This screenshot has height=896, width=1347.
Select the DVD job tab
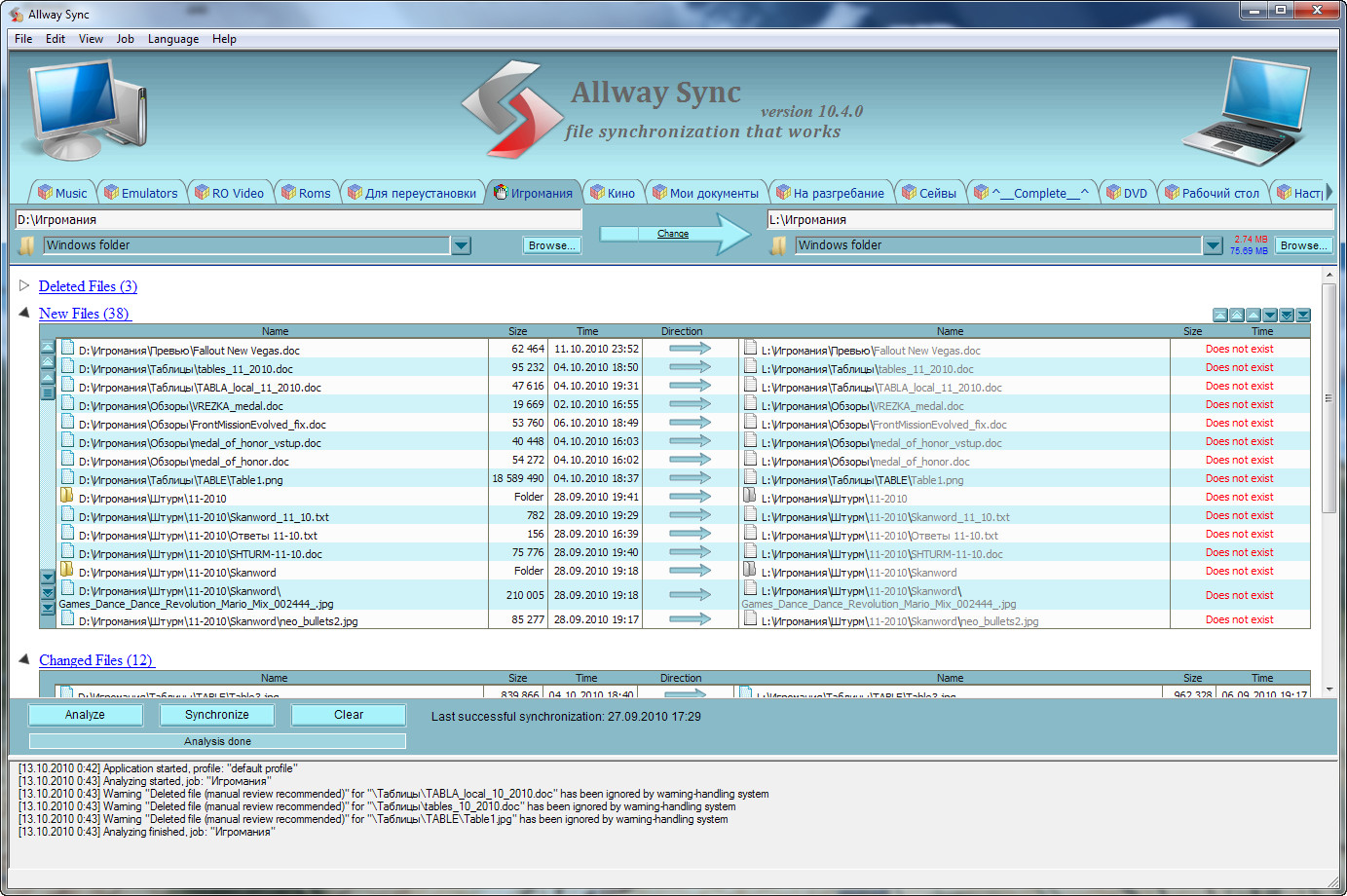pos(1126,192)
